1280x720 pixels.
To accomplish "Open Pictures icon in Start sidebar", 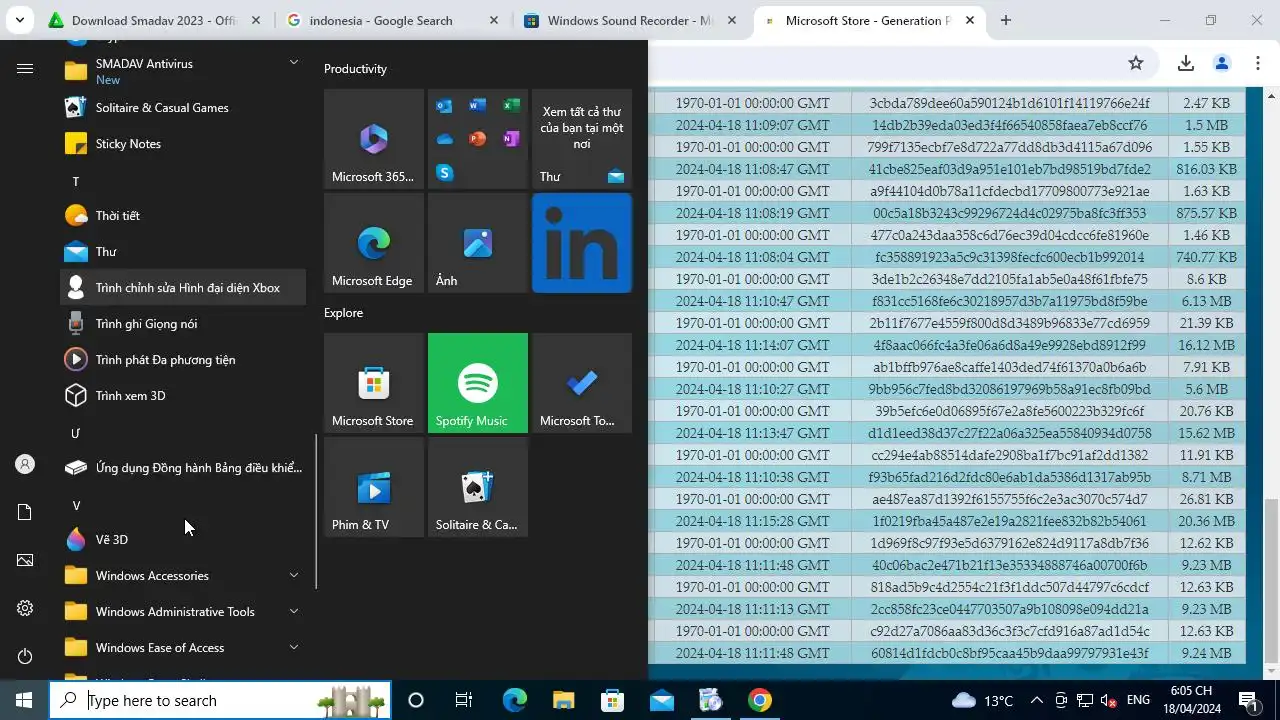I will (25, 560).
